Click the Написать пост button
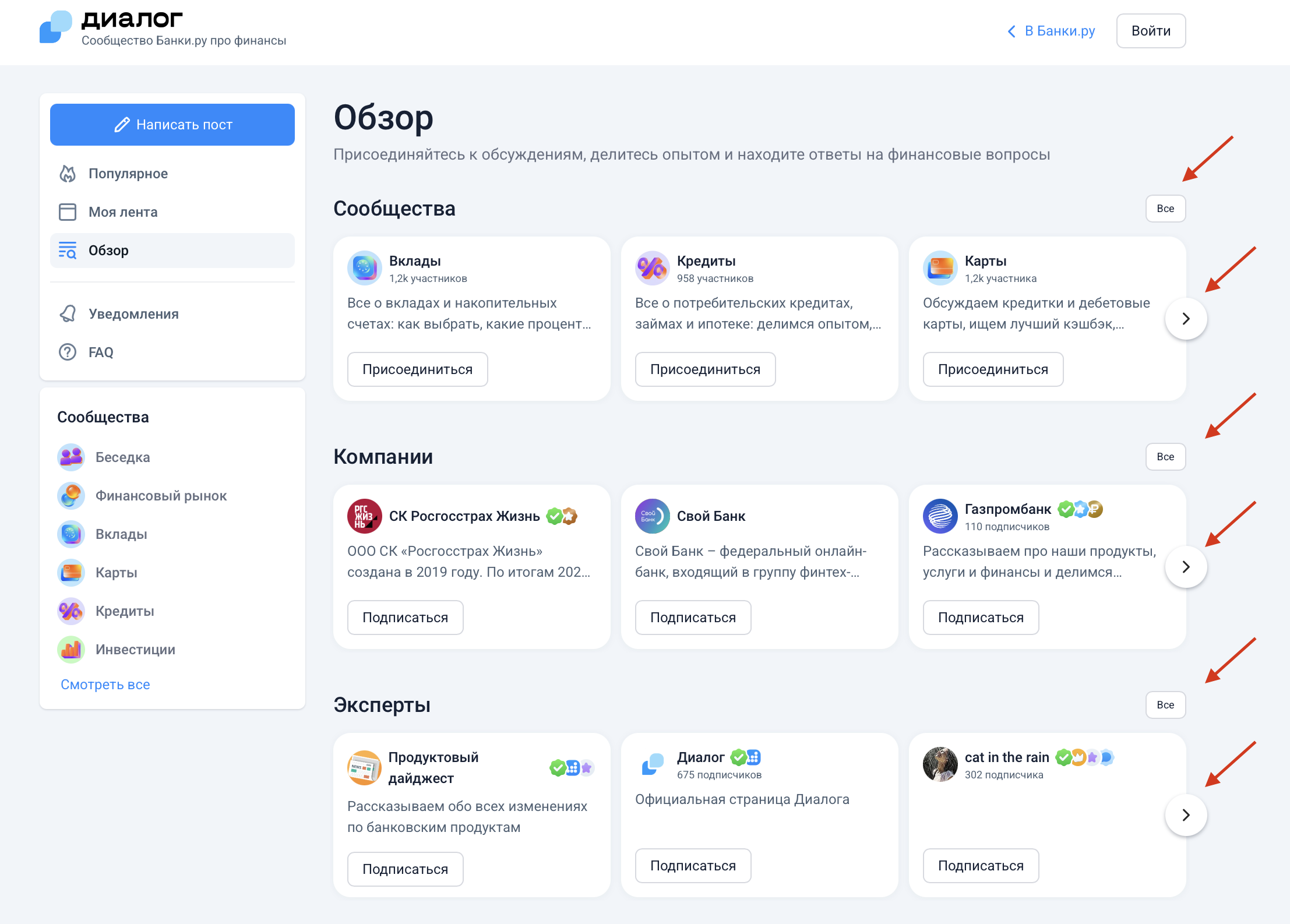Viewport: 1290px width, 924px height. (x=172, y=125)
